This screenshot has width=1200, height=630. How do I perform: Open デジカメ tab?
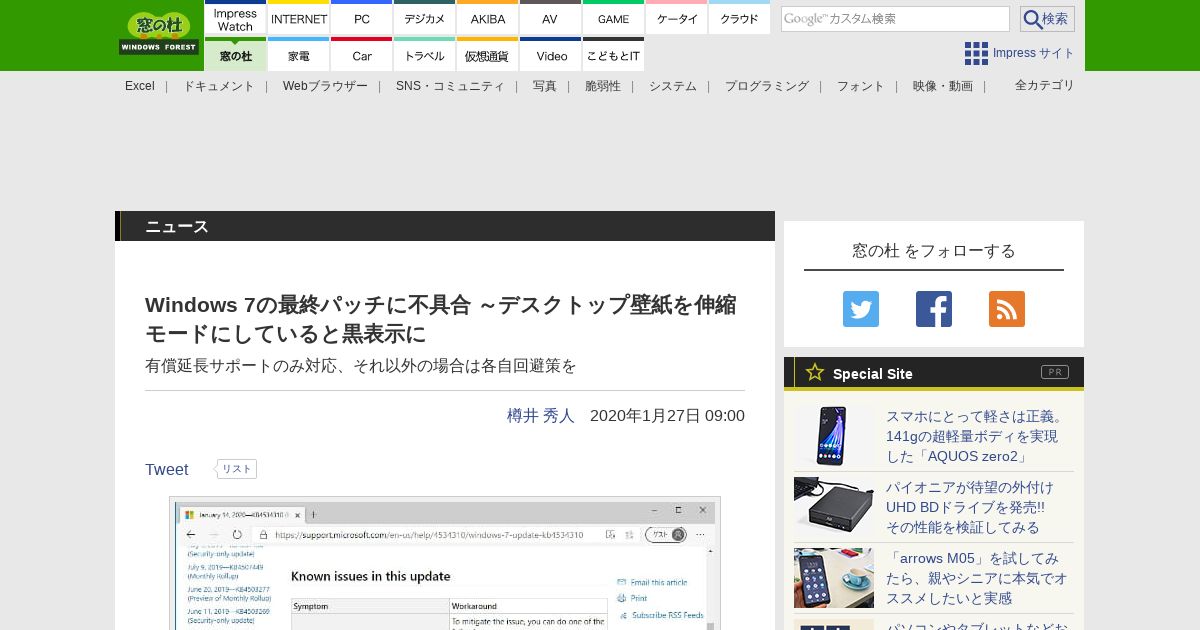(425, 19)
